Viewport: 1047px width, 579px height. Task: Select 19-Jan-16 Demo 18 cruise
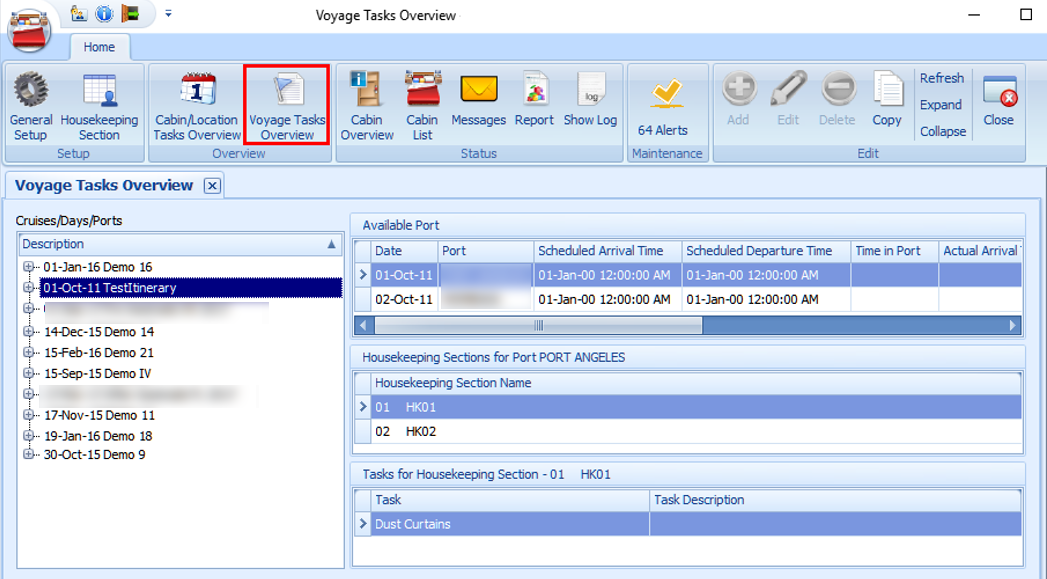click(x=98, y=436)
